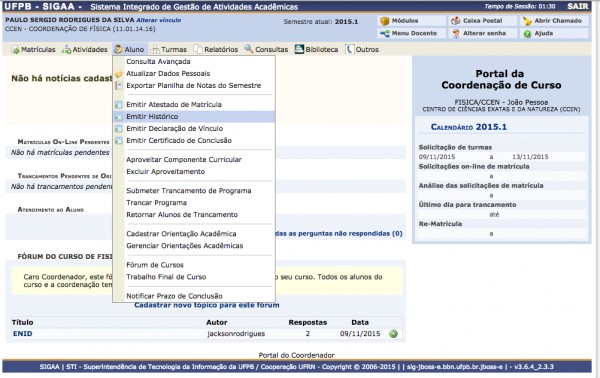Click the Caixa Postal button
Image resolution: width=600 pixels, height=378 pixels.
tap(484, 21)
